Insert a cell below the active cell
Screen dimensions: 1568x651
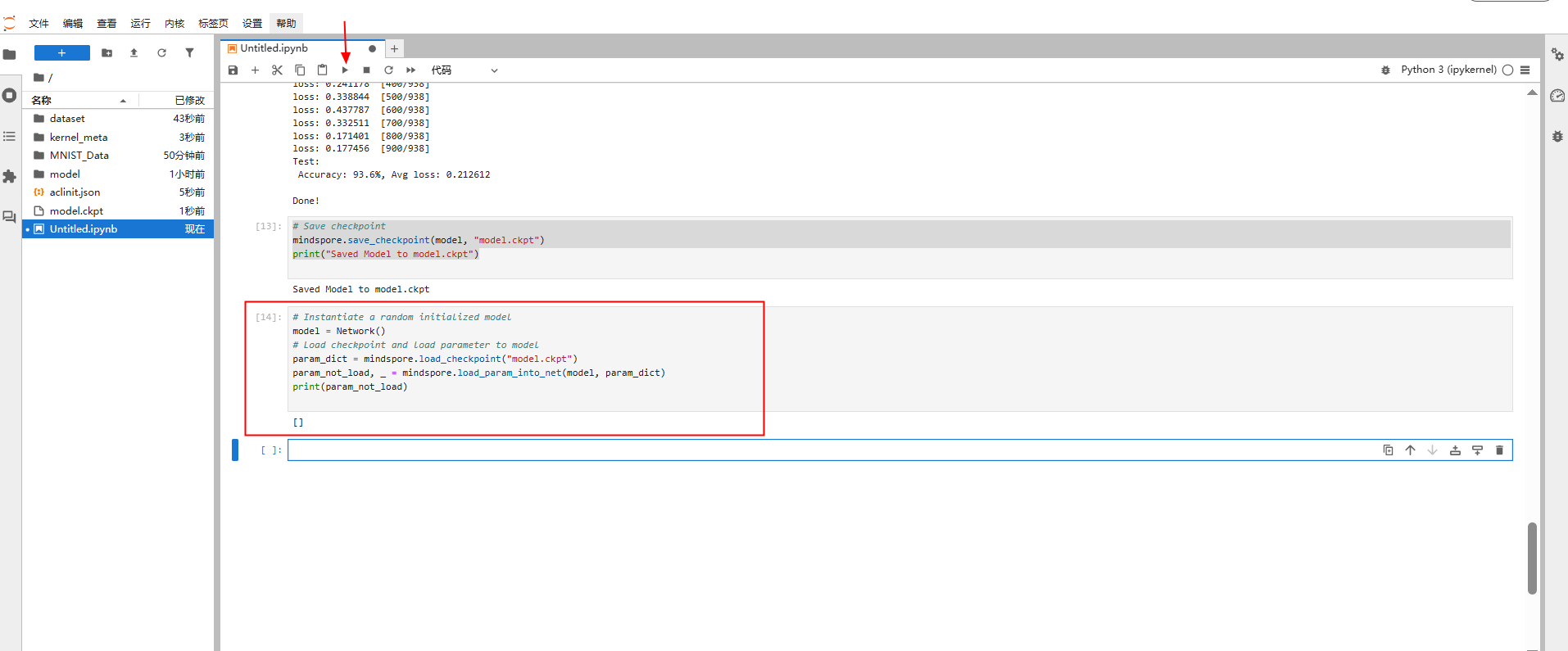1477,450
